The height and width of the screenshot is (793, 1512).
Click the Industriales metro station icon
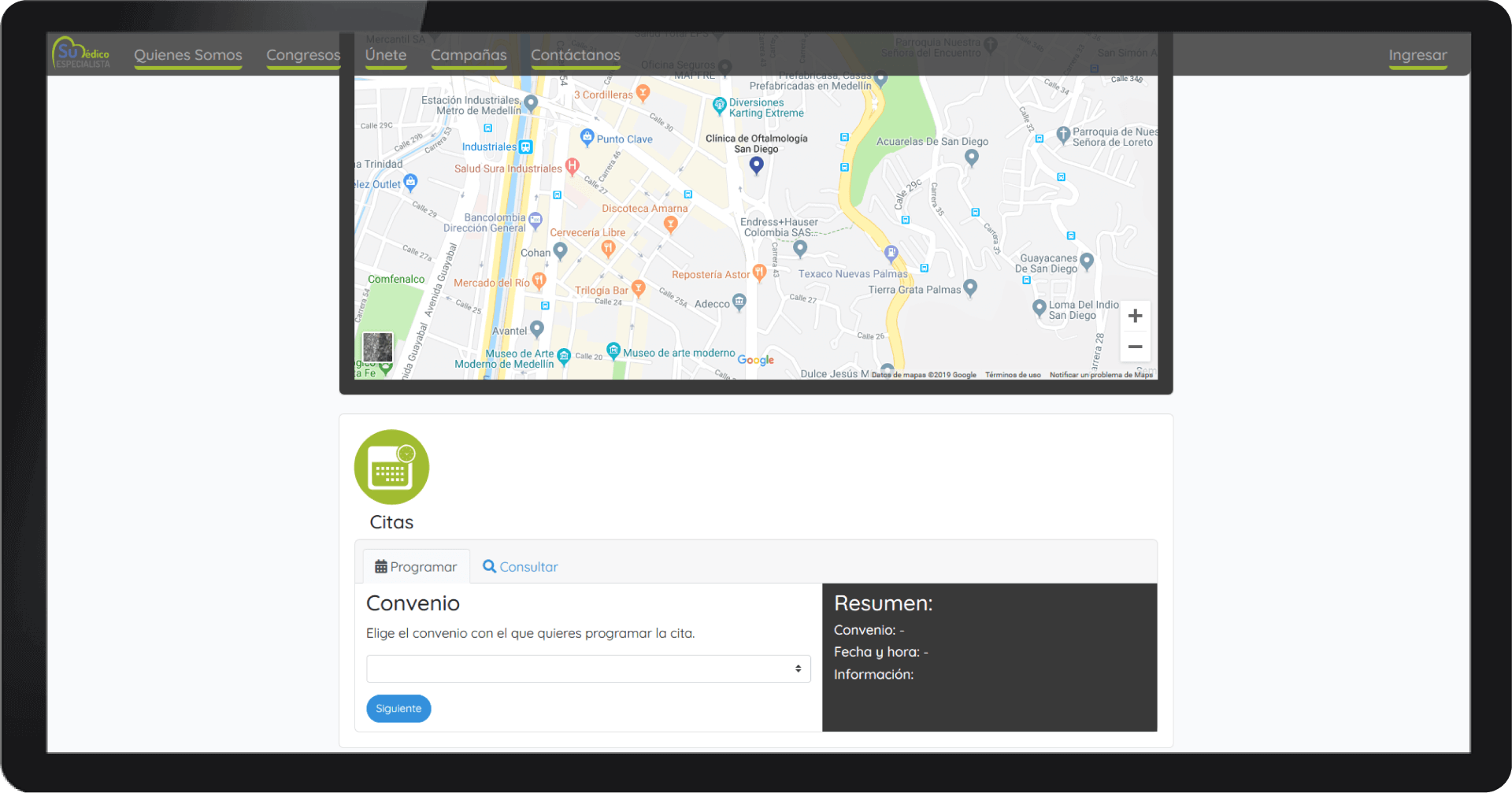coord(526,147)
